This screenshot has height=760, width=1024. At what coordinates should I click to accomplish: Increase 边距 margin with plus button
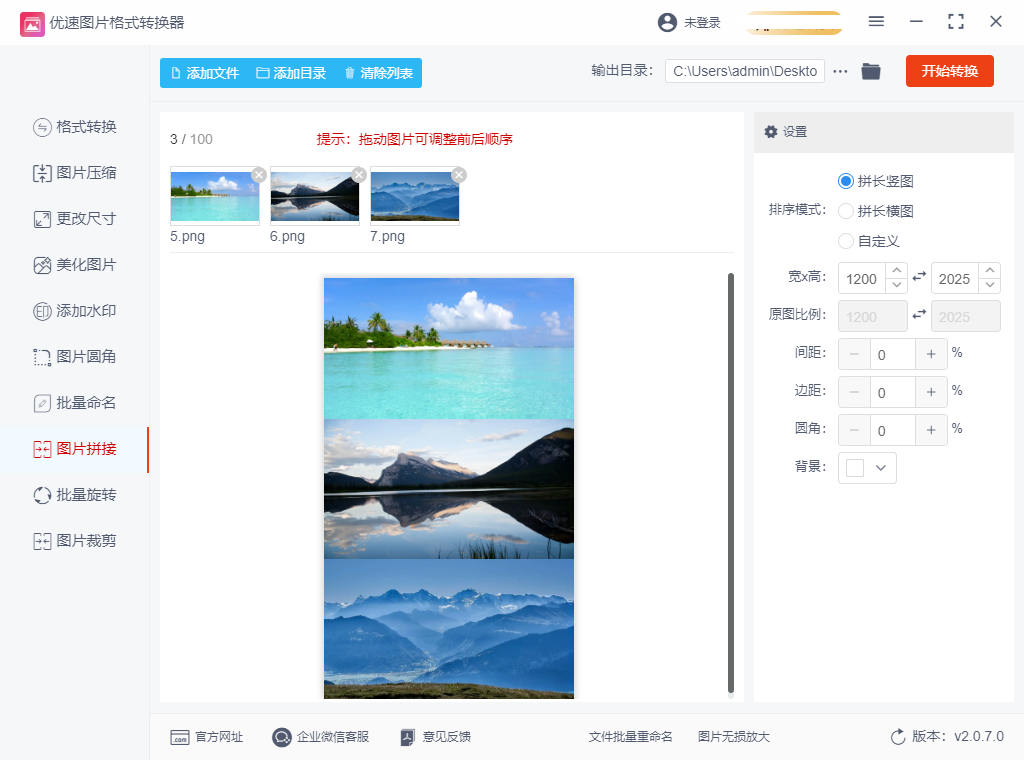(931, 392)
